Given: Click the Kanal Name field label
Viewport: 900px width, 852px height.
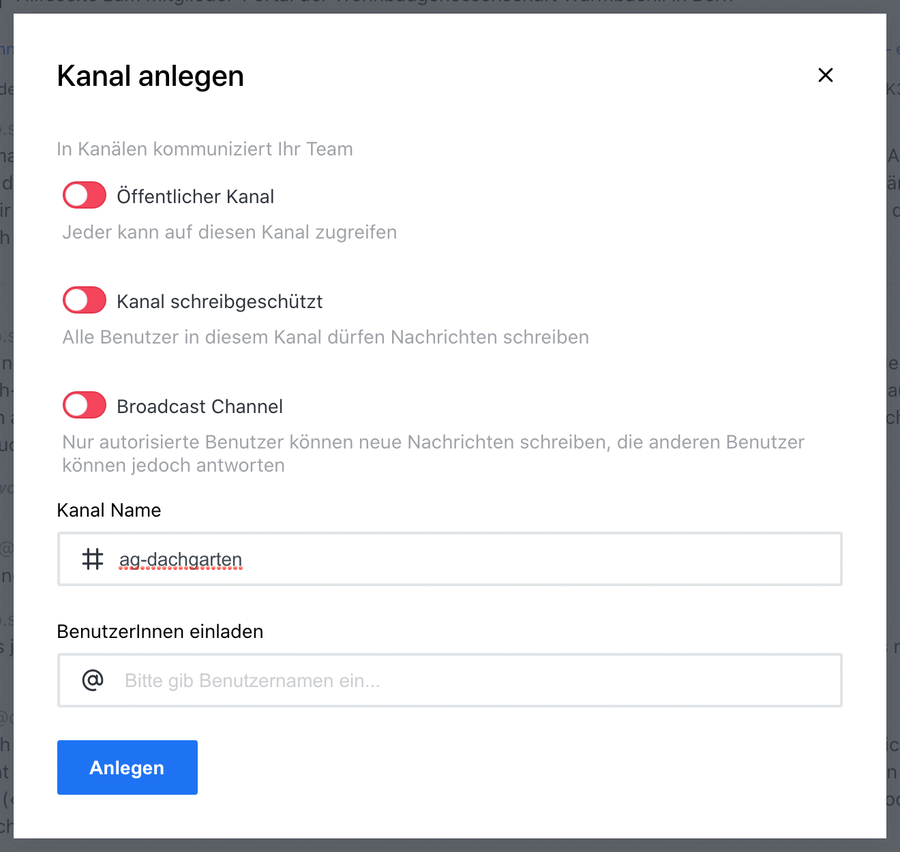Looking at the screenshot, I should click(x=109, y=510).
